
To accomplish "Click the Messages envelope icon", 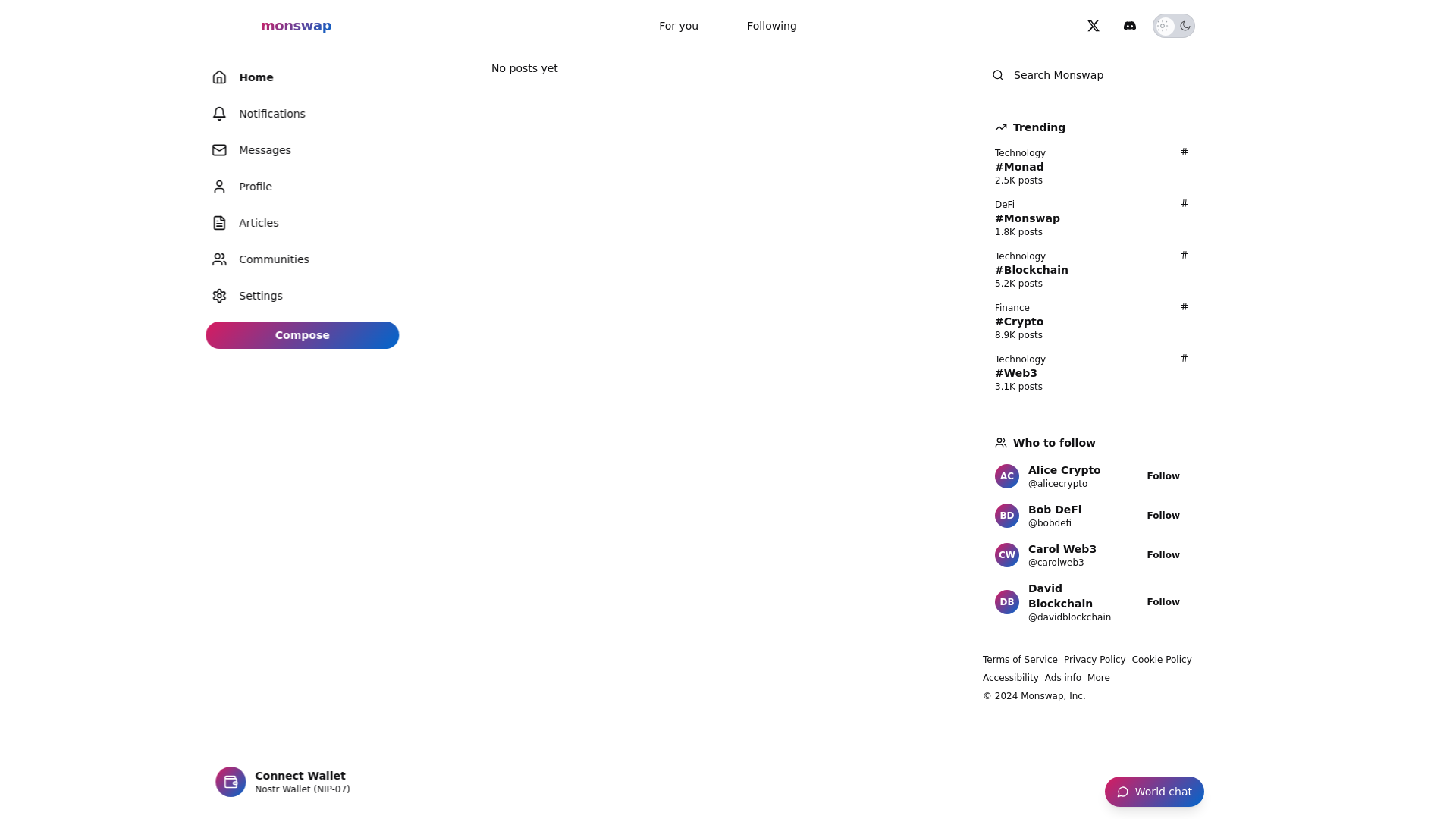I will point(219,150).
